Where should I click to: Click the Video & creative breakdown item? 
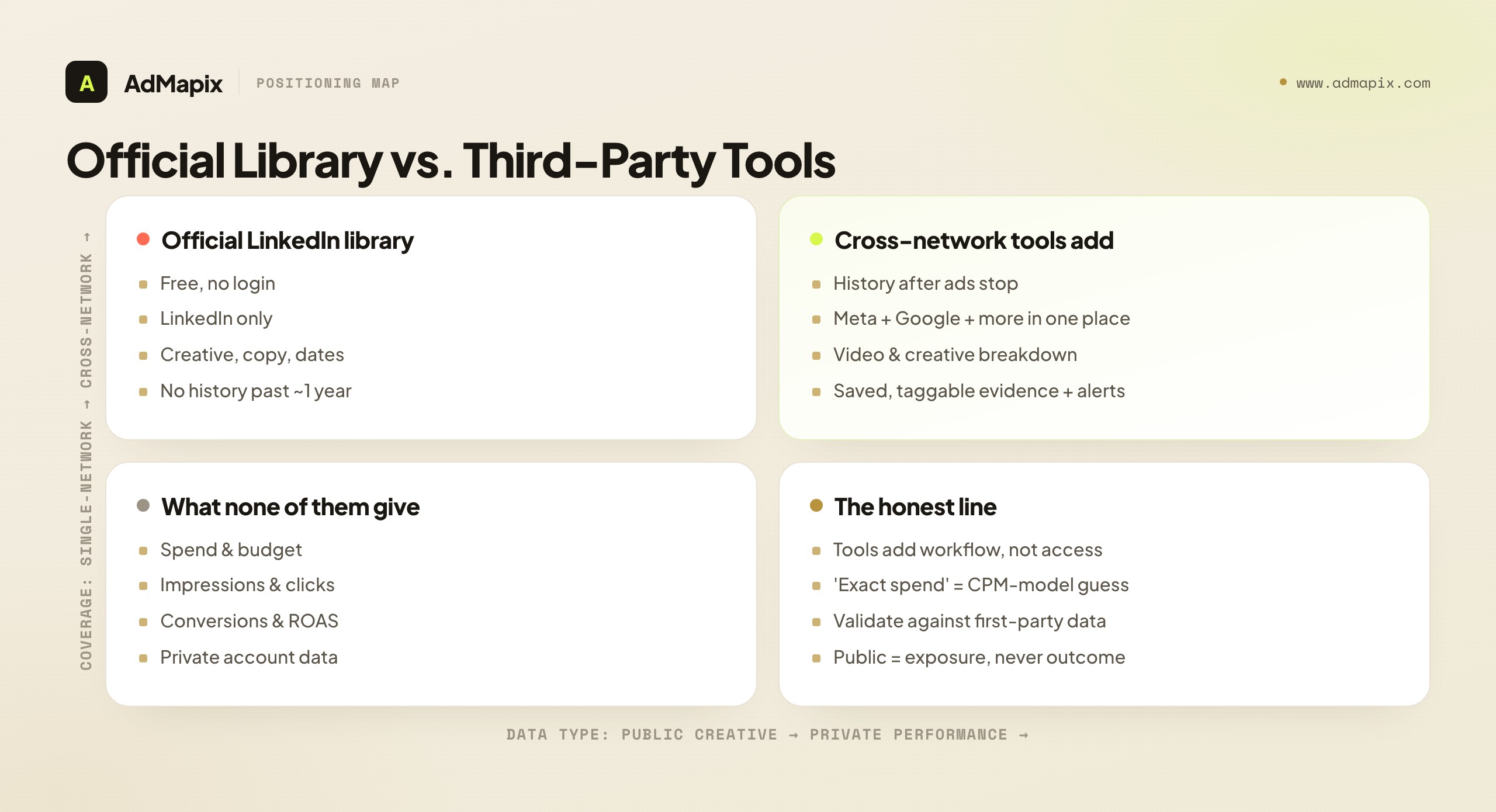(x=955, y=355)
